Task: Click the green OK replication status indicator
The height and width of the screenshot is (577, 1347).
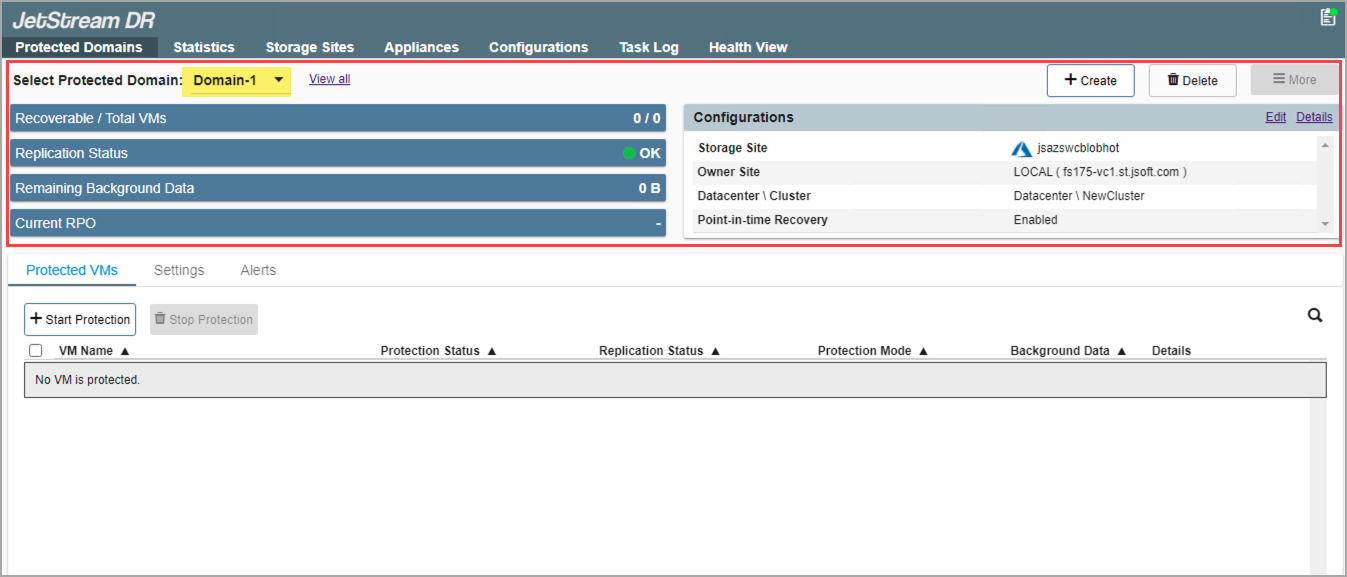Action: [629, 154]
